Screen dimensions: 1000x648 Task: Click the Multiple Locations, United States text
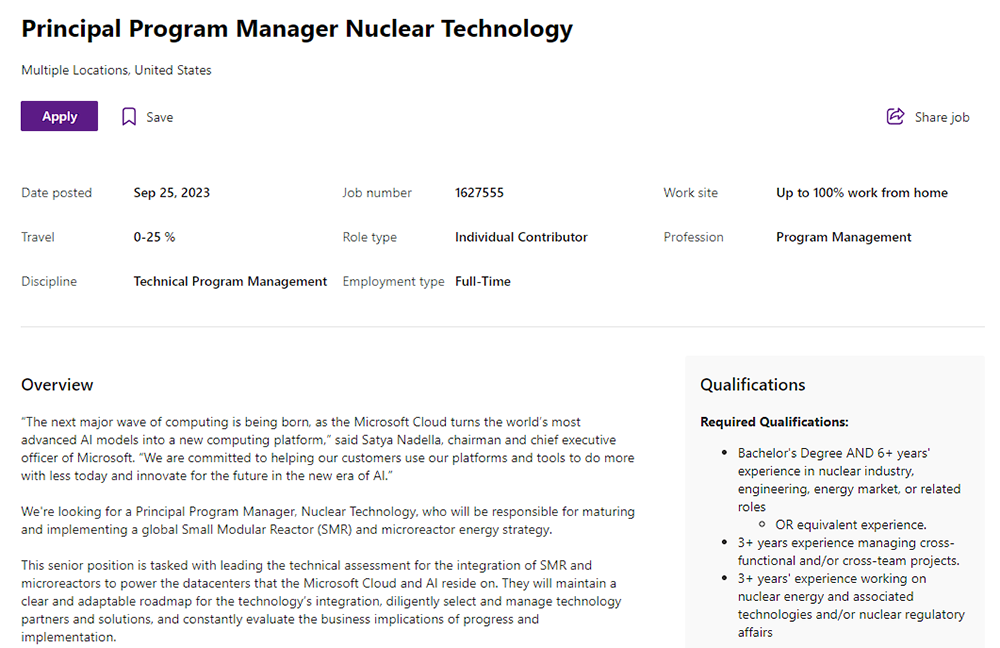pos(116,70)
